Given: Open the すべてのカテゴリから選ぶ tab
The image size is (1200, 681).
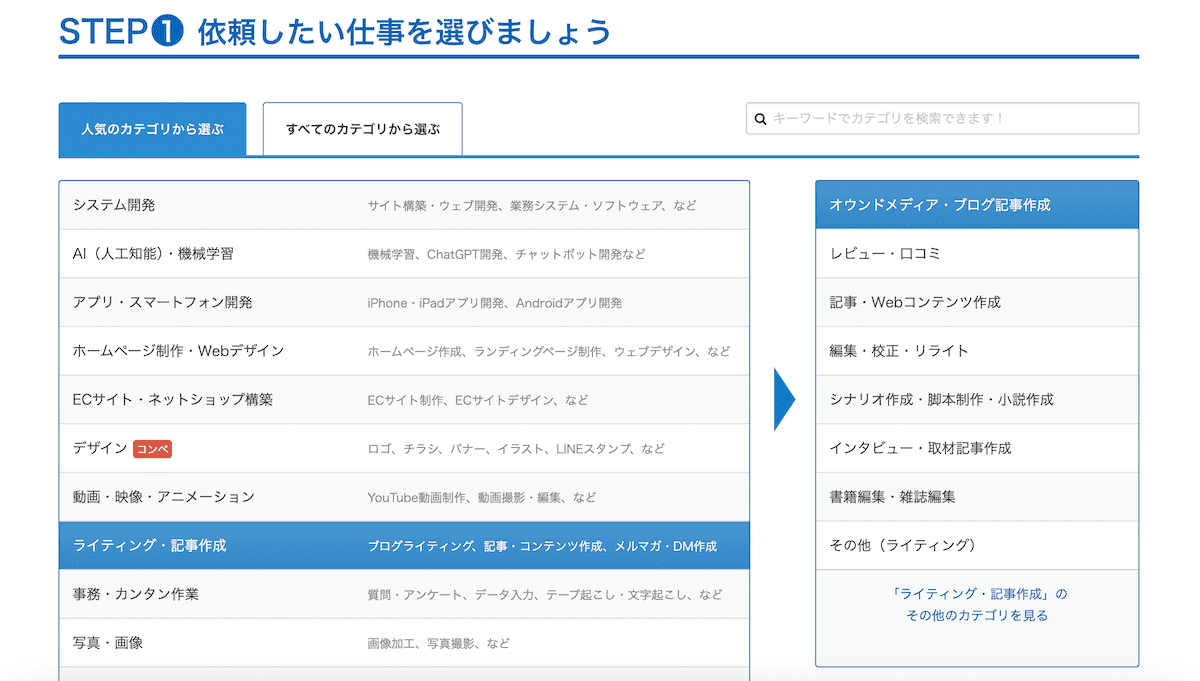Looking at the screenshot, I should pyautogui.click(x=362, y=130).
